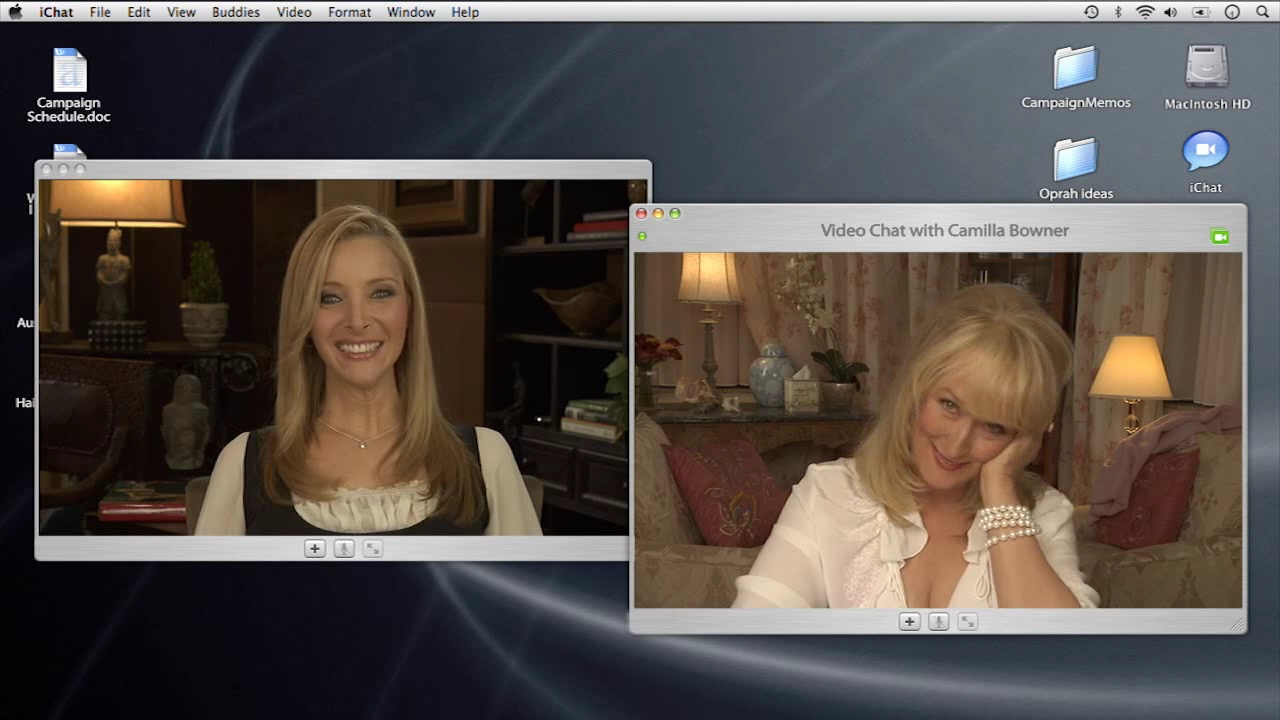This screenshot has height=720, width=1280.
Task: Toggle full screen in Camilla Bowner chat
Action: [x=967, y=621]
